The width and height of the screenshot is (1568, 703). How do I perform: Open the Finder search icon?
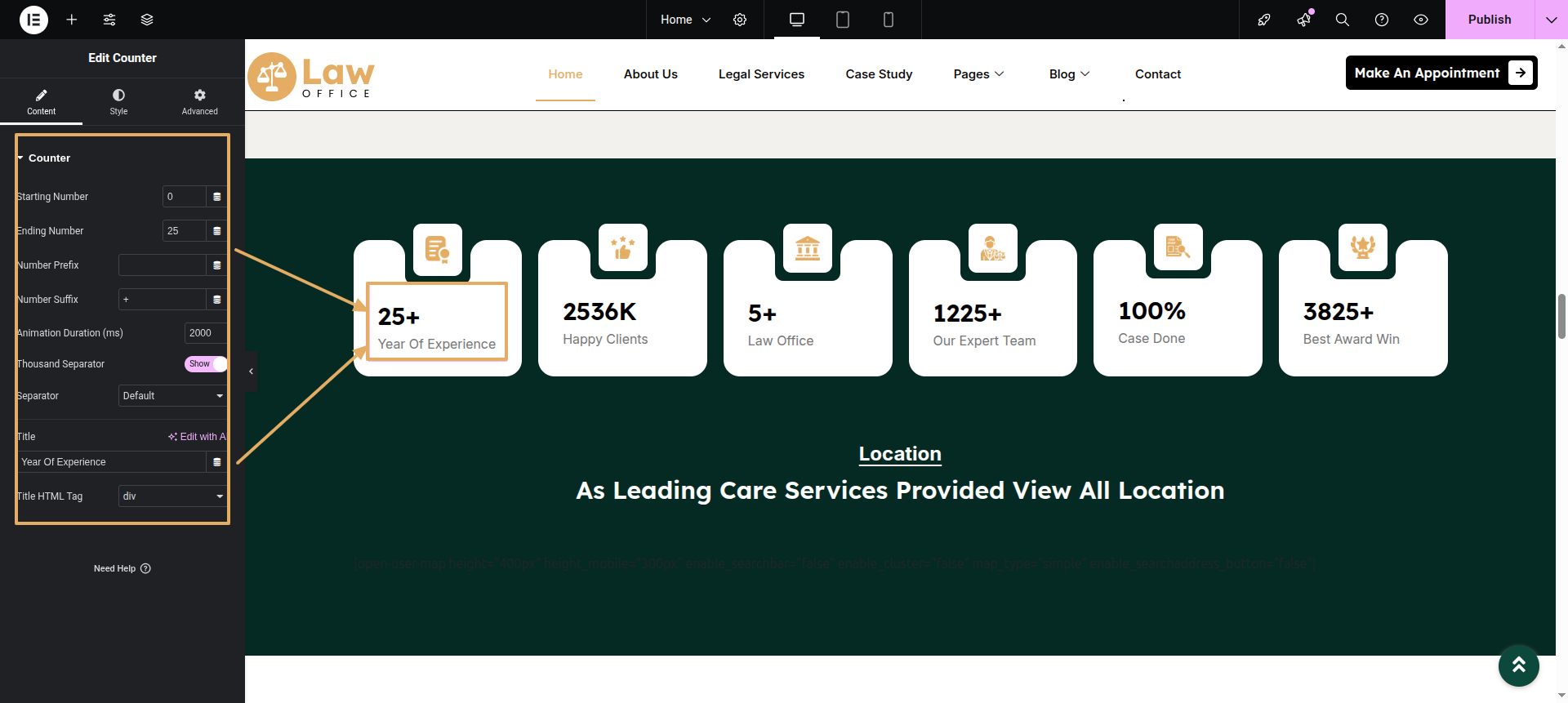tap(1342, 20)
